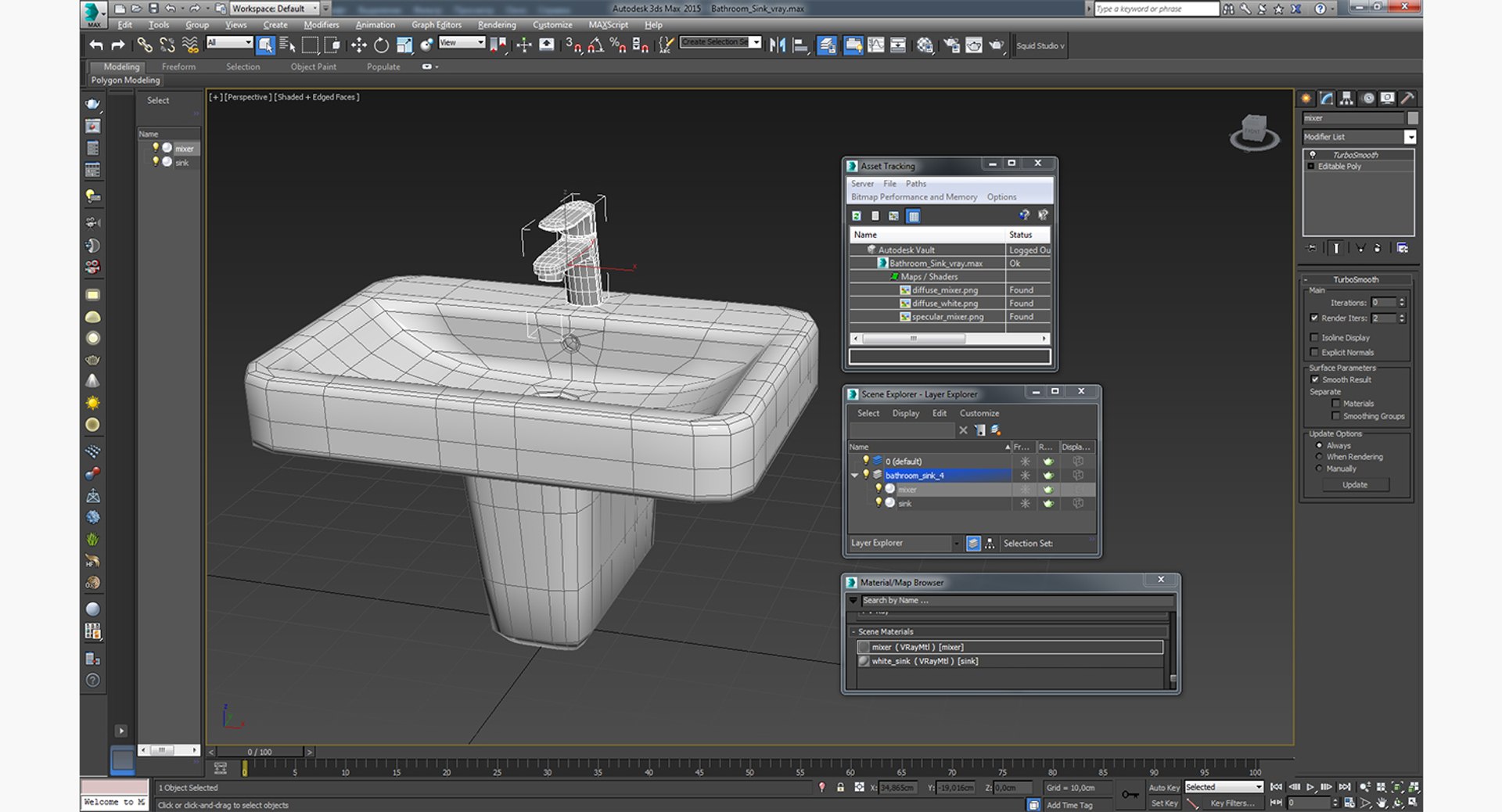Click the Mirror tool icon

(777, 45)
